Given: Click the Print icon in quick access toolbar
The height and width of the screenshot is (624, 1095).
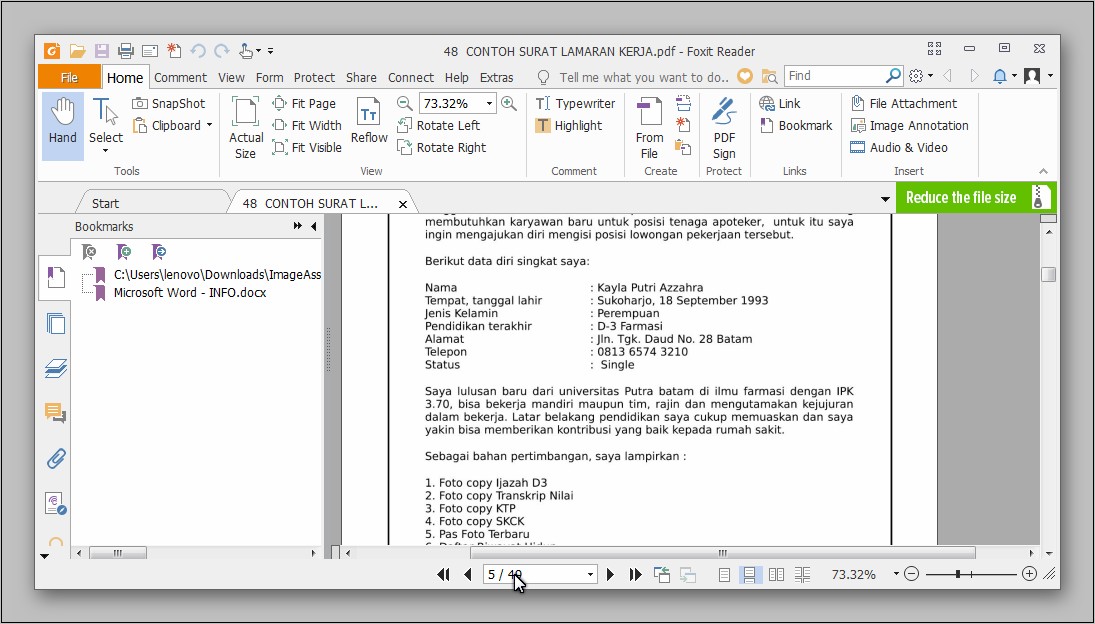Looking at the screenshot, I should click(x=125, y=51).
